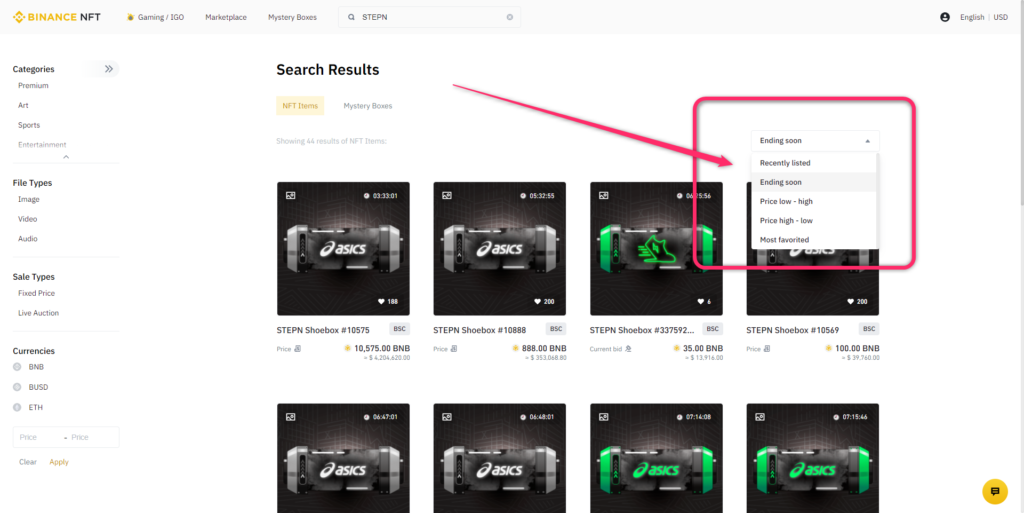
Task: Choose Price high - low sort option
Action: (814, 221)
